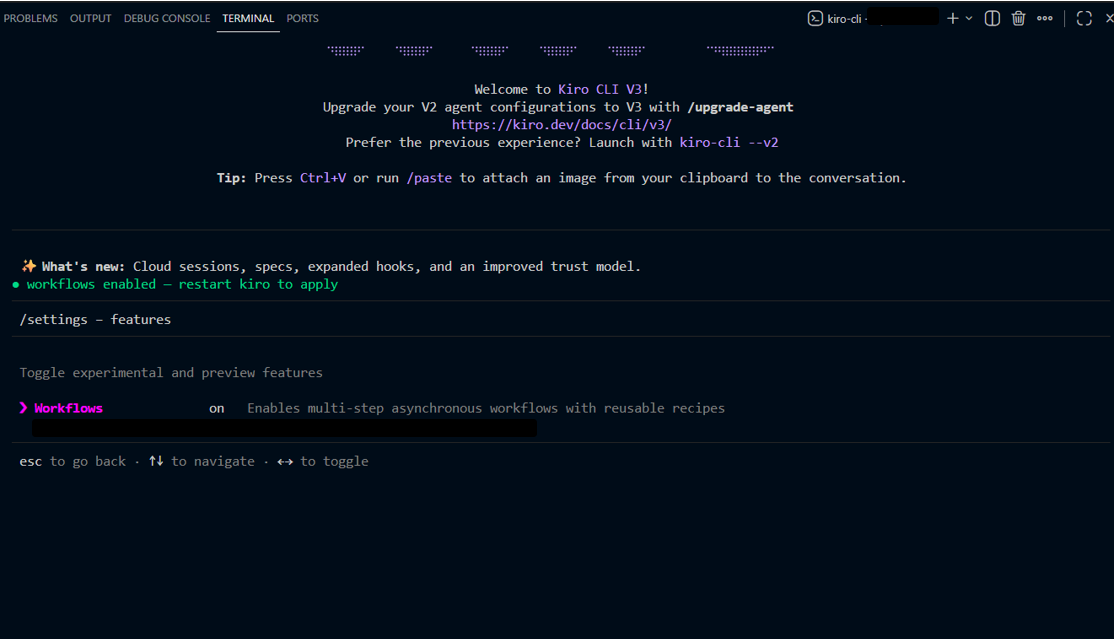1114x639 pixels.
Task: Click the left-right arrows toggle hint
Action: [323, 462]
